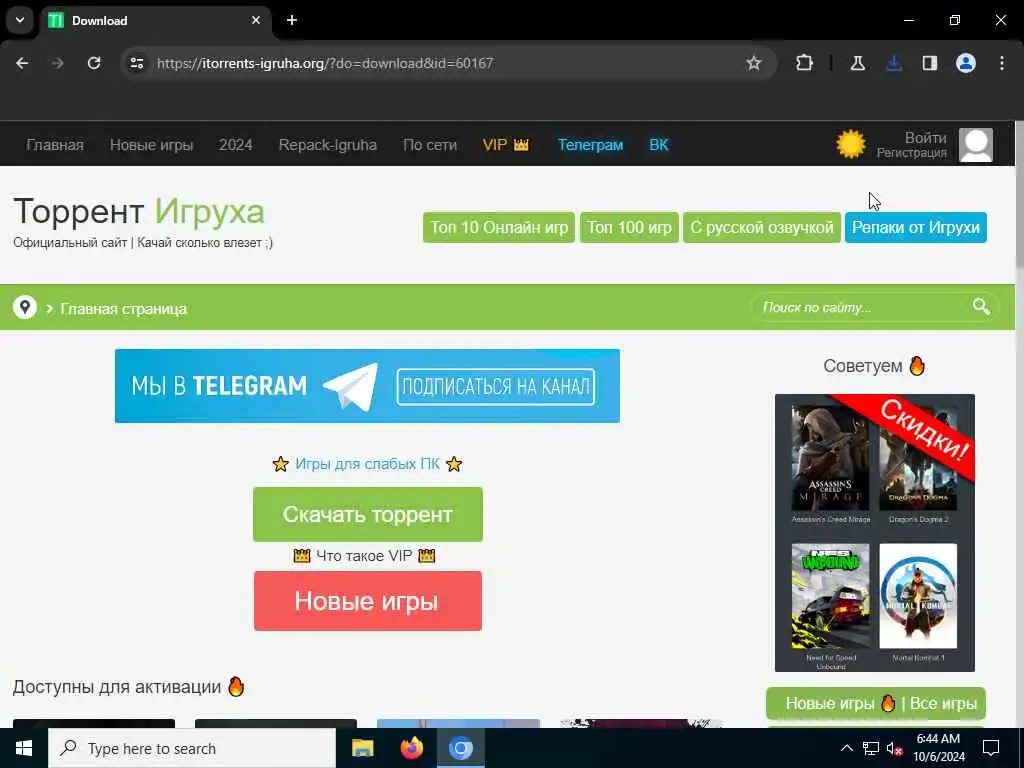Open the taskbar clock and date
Screen dimensions: 1024x768
(938, 748)
